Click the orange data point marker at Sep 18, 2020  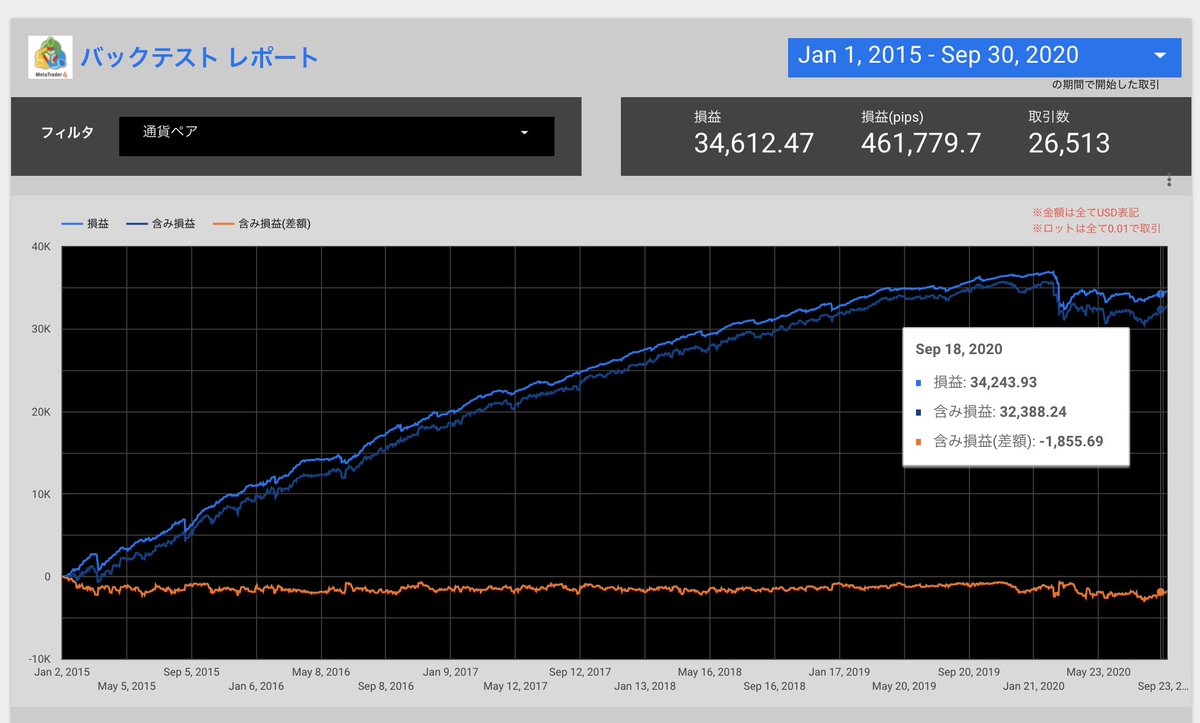1162,592
